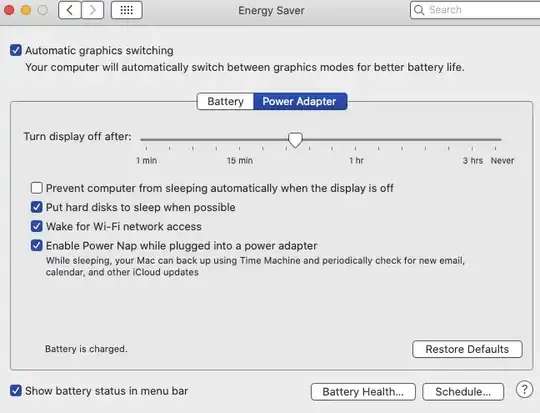Click the 3 hrs slider label

pyautogui.click(x=472, y=161)
